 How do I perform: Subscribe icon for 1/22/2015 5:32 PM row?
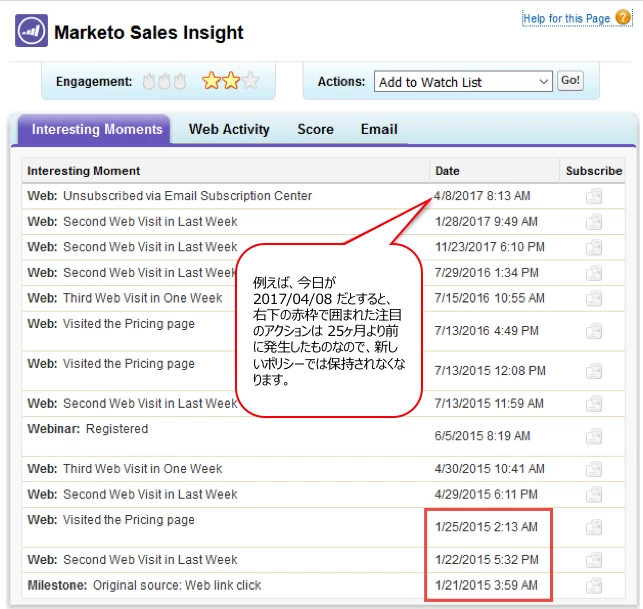click(x=594, y=560)
